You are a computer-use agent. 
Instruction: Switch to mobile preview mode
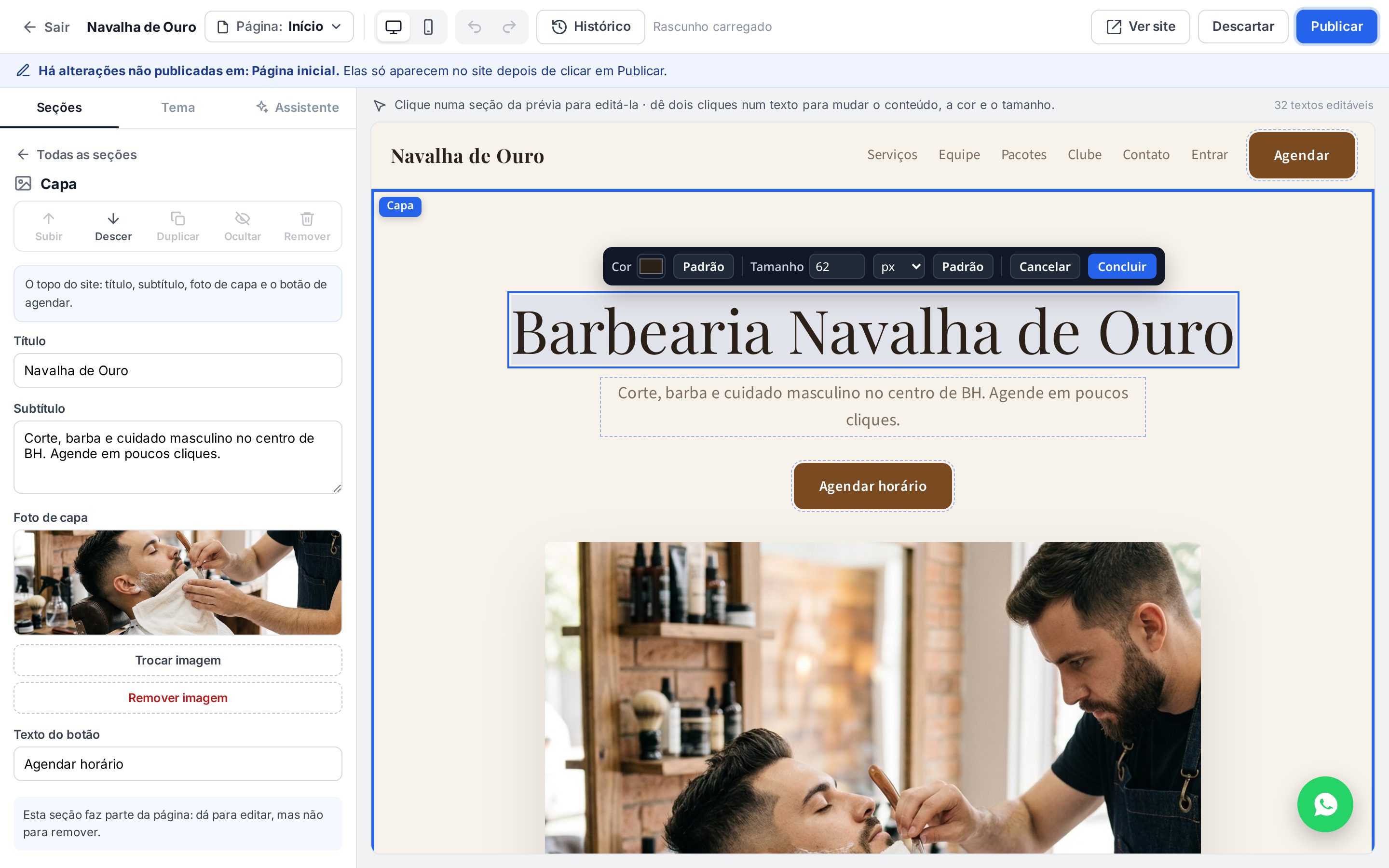(428, 27)
